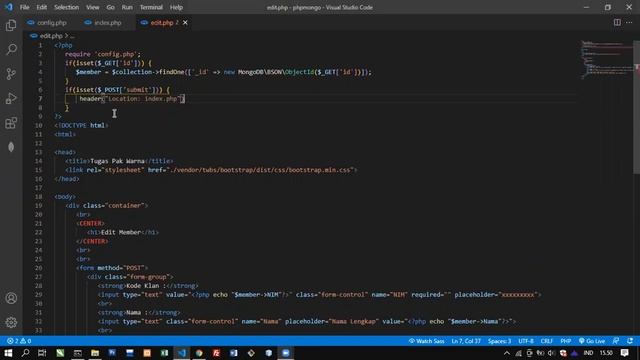
Task: Open the FileZilla taskbar icon
Action: click(216, 353)
